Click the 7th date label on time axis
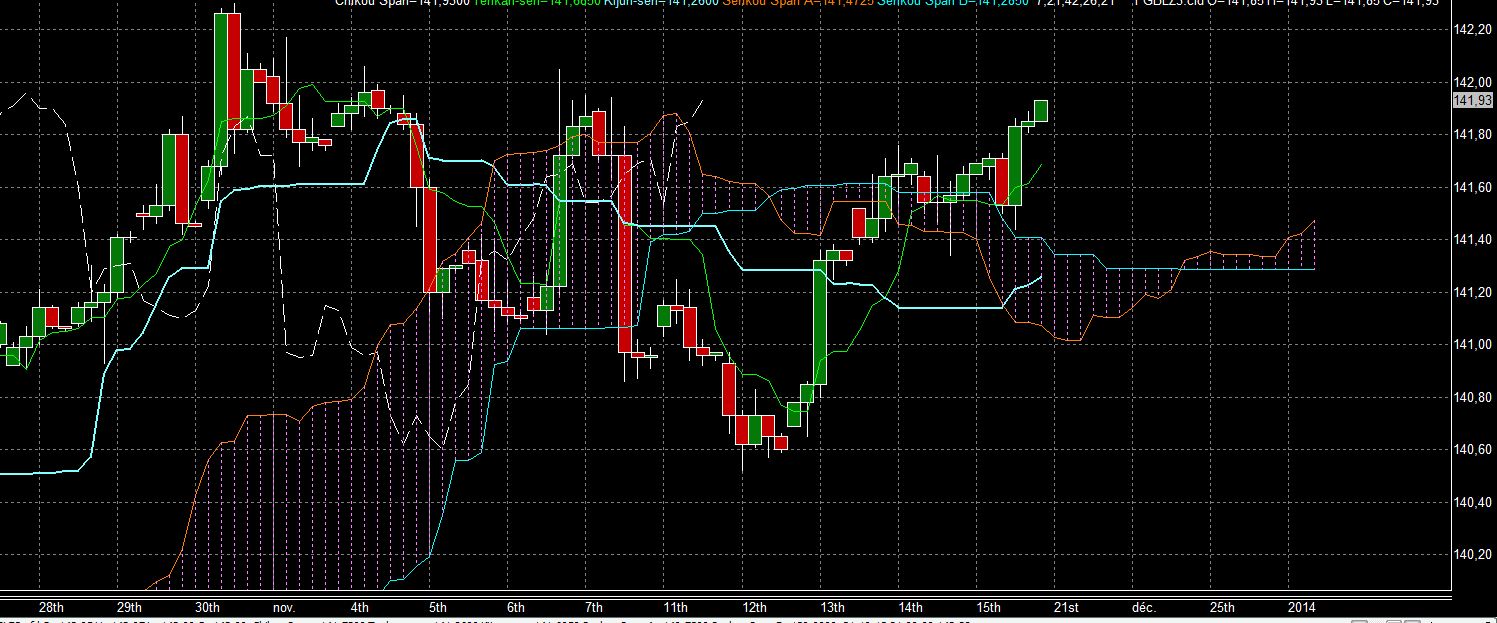Viewport: 1497px width, 623px height. pos(594,608)
